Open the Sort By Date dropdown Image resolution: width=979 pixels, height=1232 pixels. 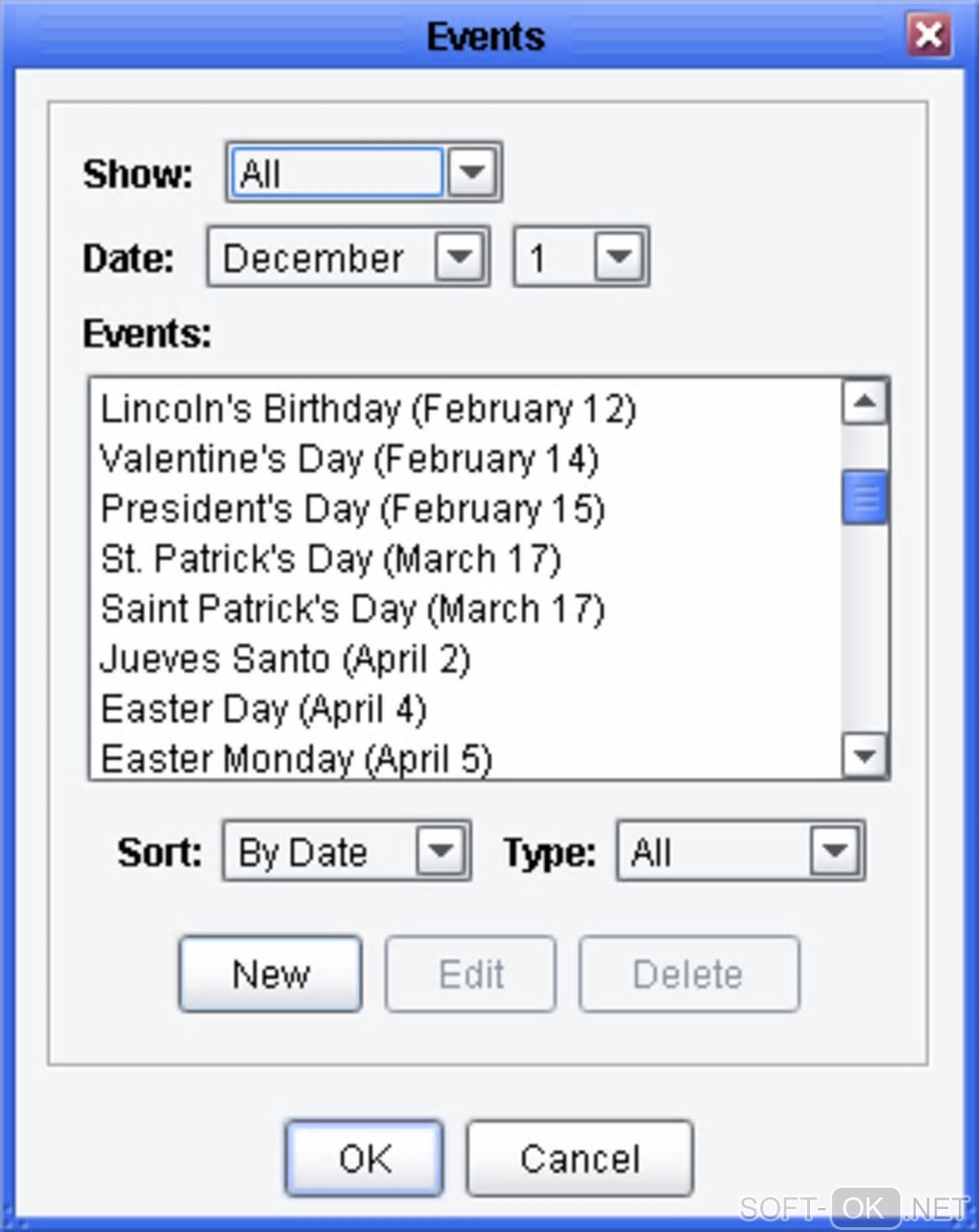441,851
